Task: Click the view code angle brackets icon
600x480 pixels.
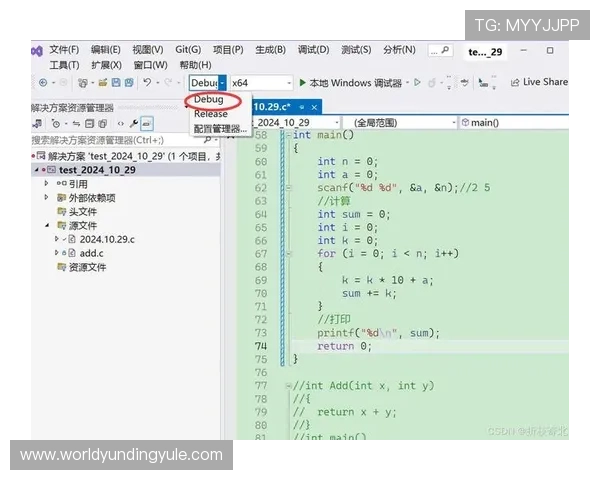Action: [121, 124]
